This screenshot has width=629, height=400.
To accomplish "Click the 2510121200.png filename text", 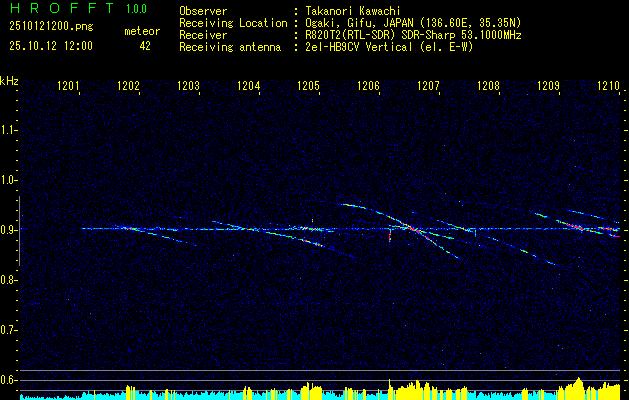I will [x=51, y=27].
